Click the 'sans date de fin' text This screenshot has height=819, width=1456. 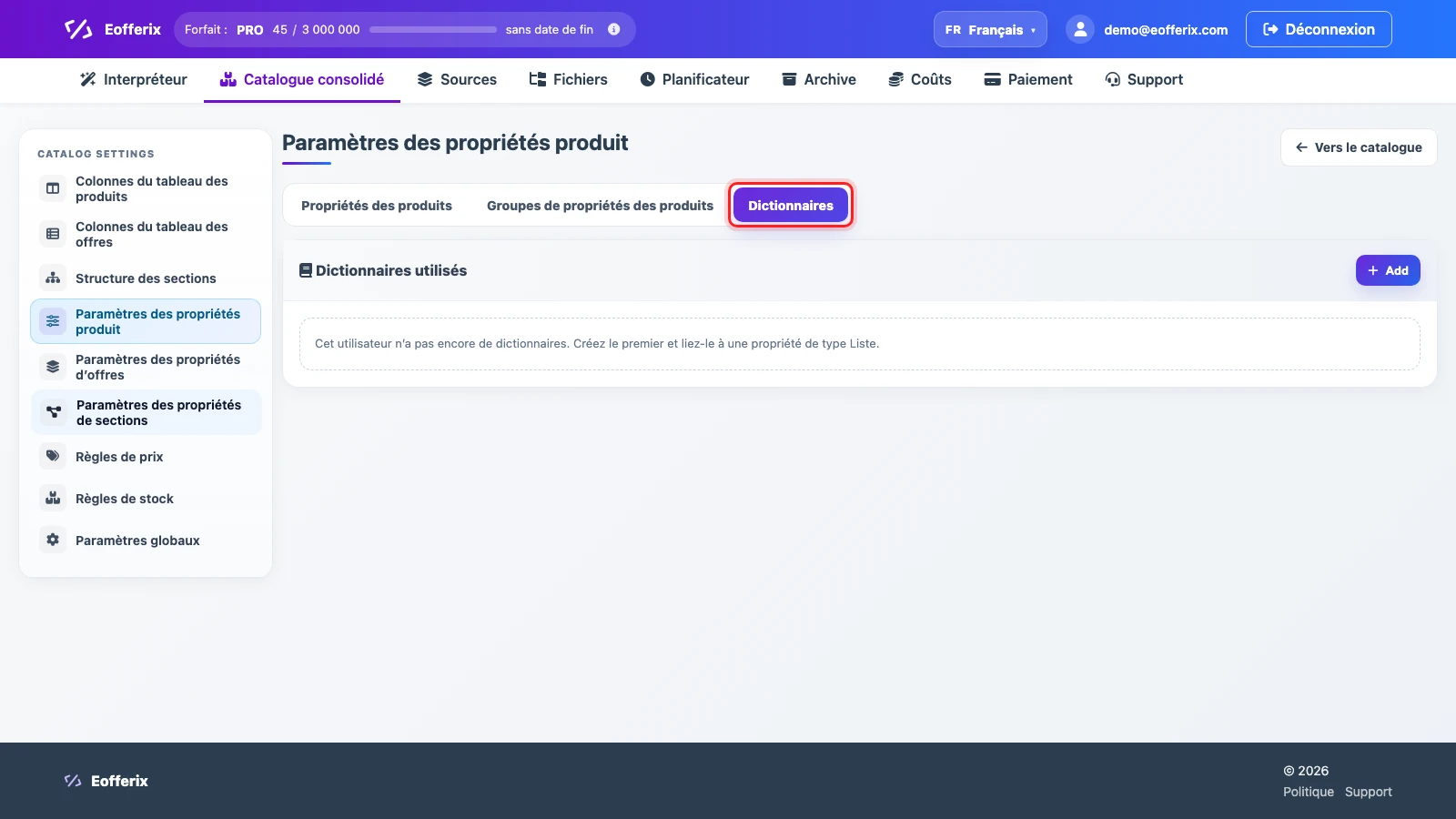[550, 30]
